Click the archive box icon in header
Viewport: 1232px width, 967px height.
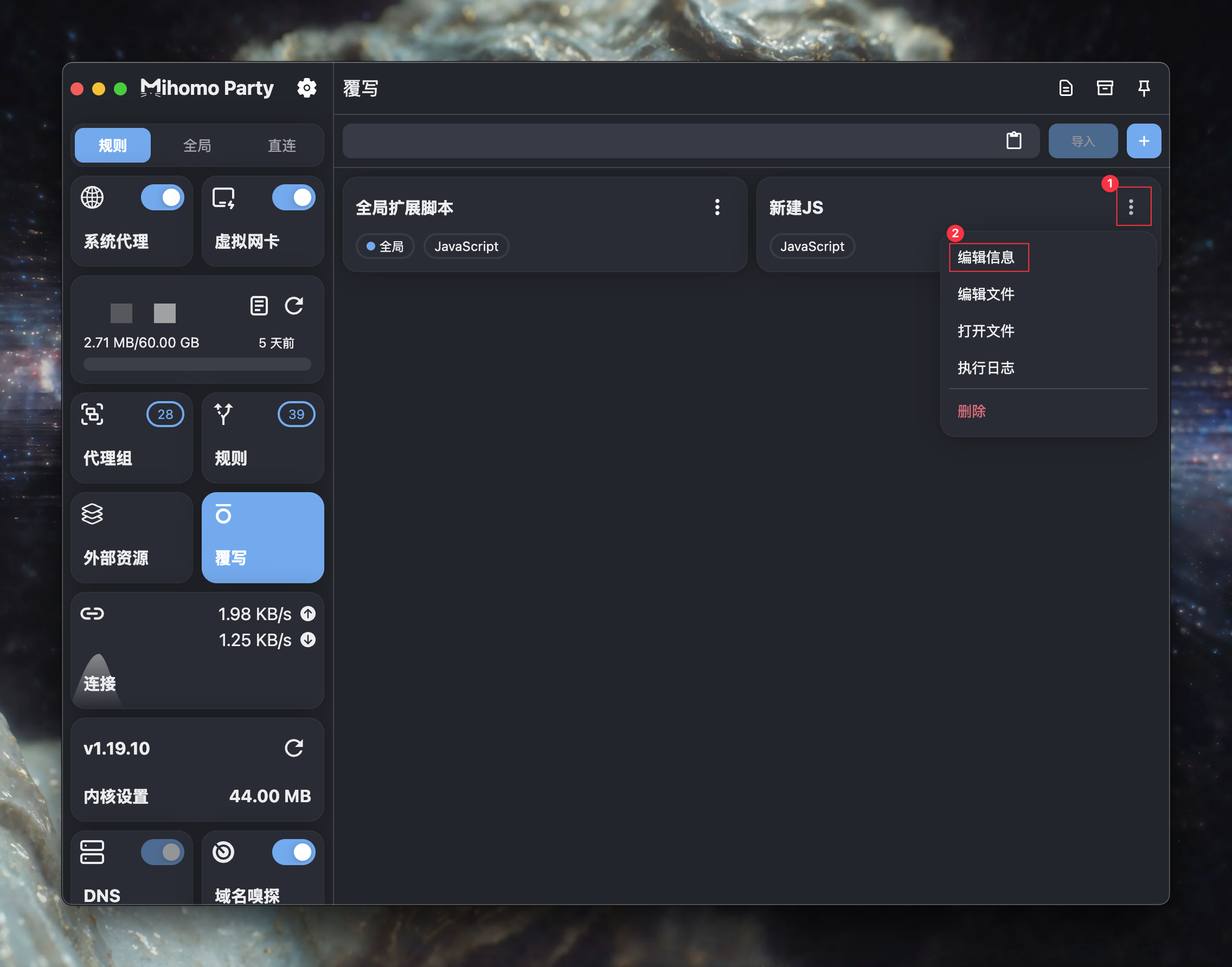pos(1105,88)
